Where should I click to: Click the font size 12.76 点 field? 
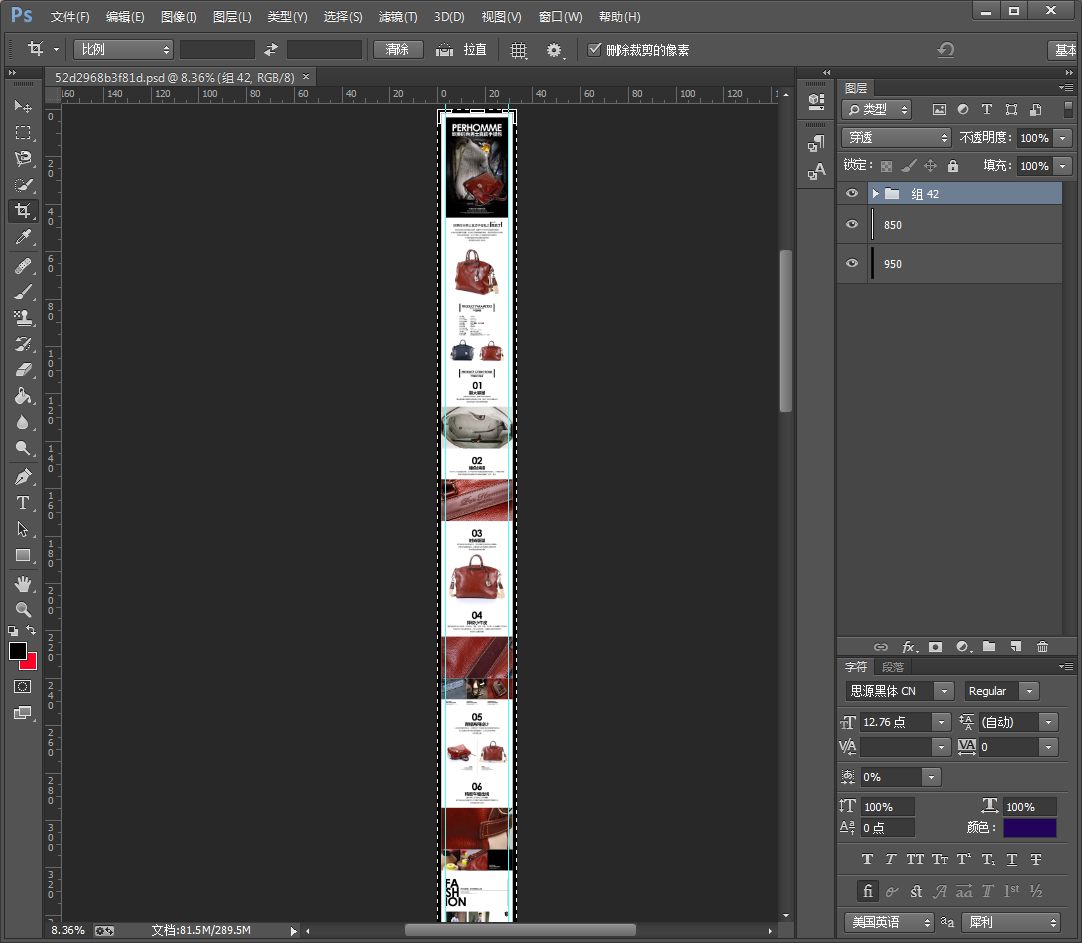(895, 722)
